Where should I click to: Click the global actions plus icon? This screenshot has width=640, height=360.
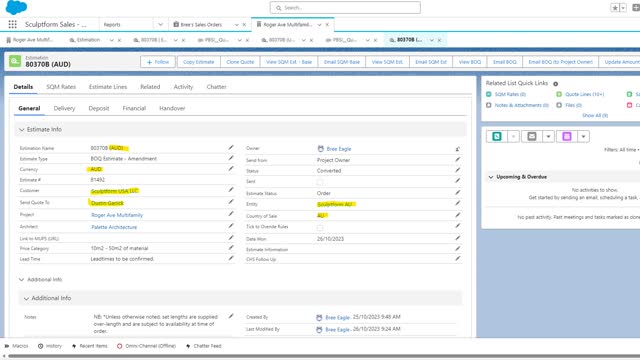pyautogui.click(x=636, y=8)
